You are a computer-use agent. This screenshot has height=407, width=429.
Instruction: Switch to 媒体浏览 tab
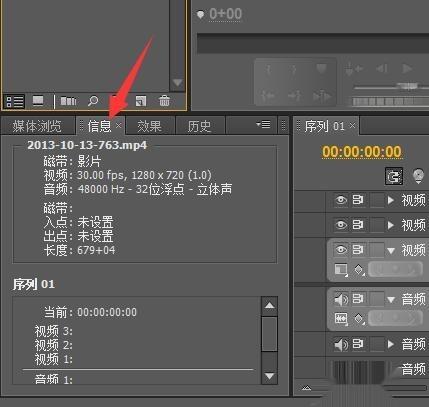point(37,126)
